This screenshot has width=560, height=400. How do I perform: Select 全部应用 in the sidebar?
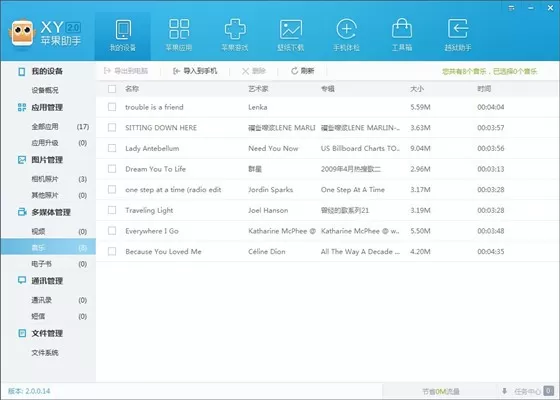[45, 126]
